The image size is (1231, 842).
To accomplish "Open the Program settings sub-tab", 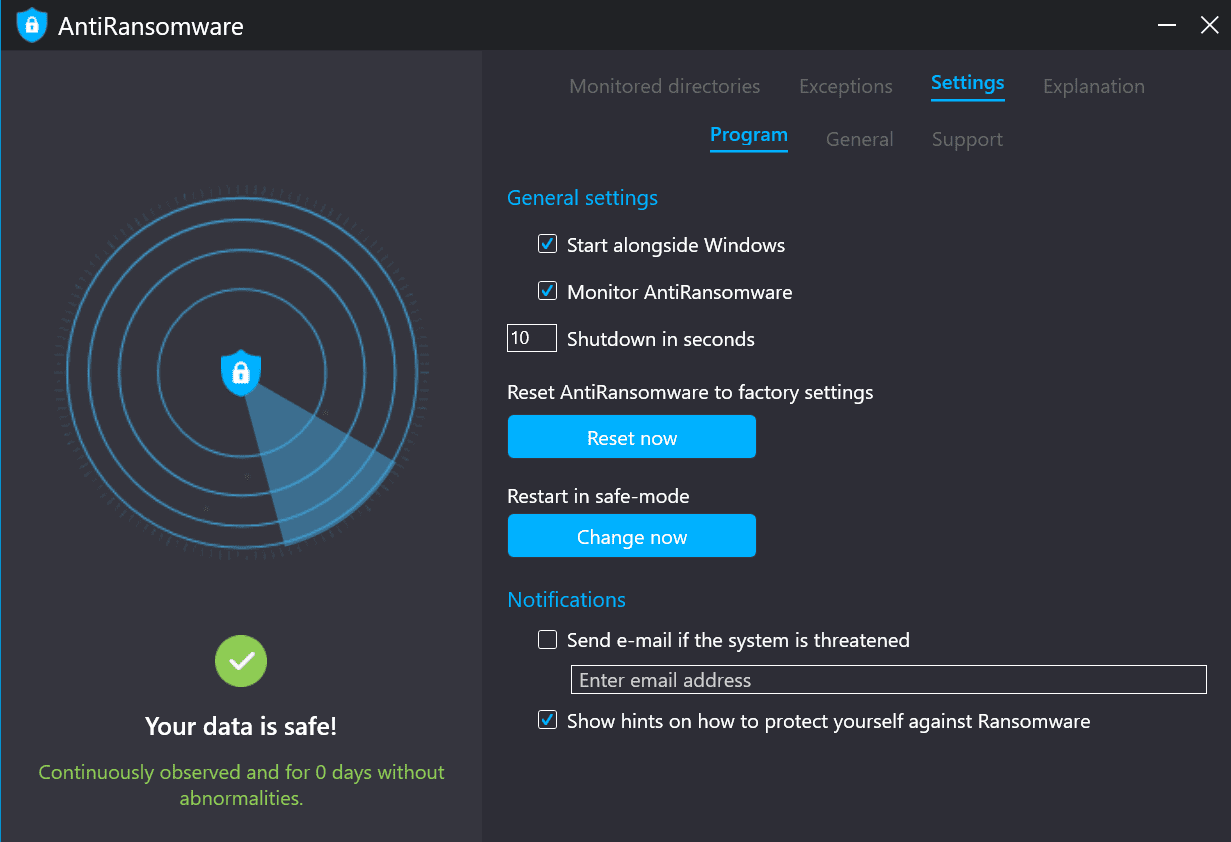I will [x=748, y=135].
